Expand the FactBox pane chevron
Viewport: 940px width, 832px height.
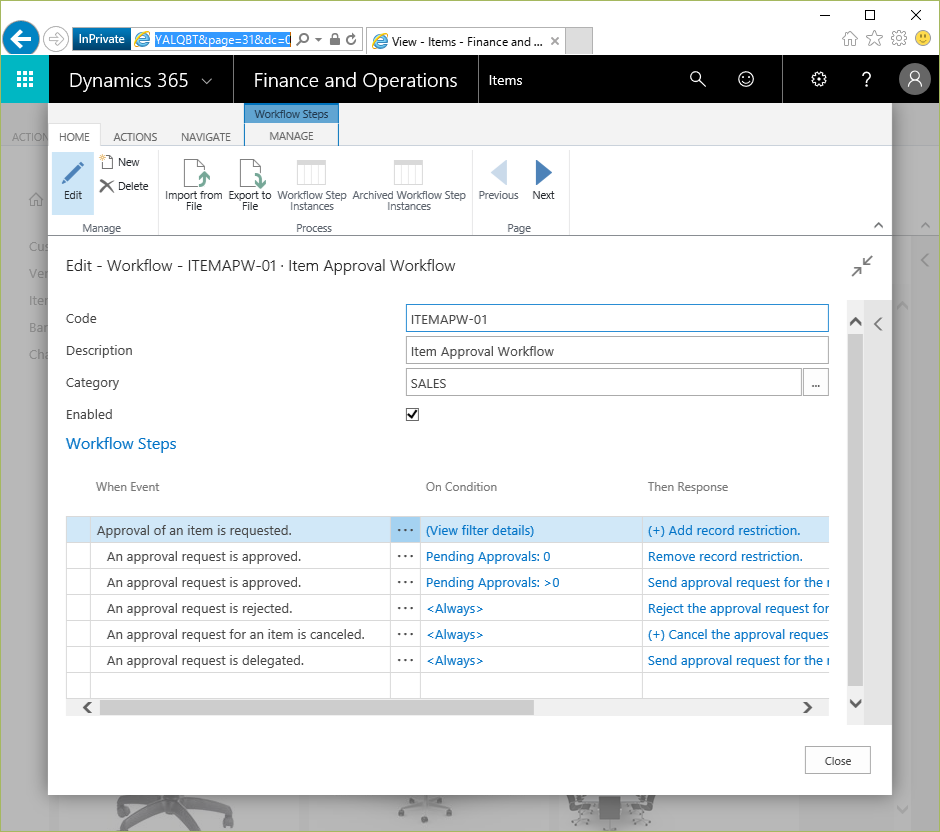point(878,324)
